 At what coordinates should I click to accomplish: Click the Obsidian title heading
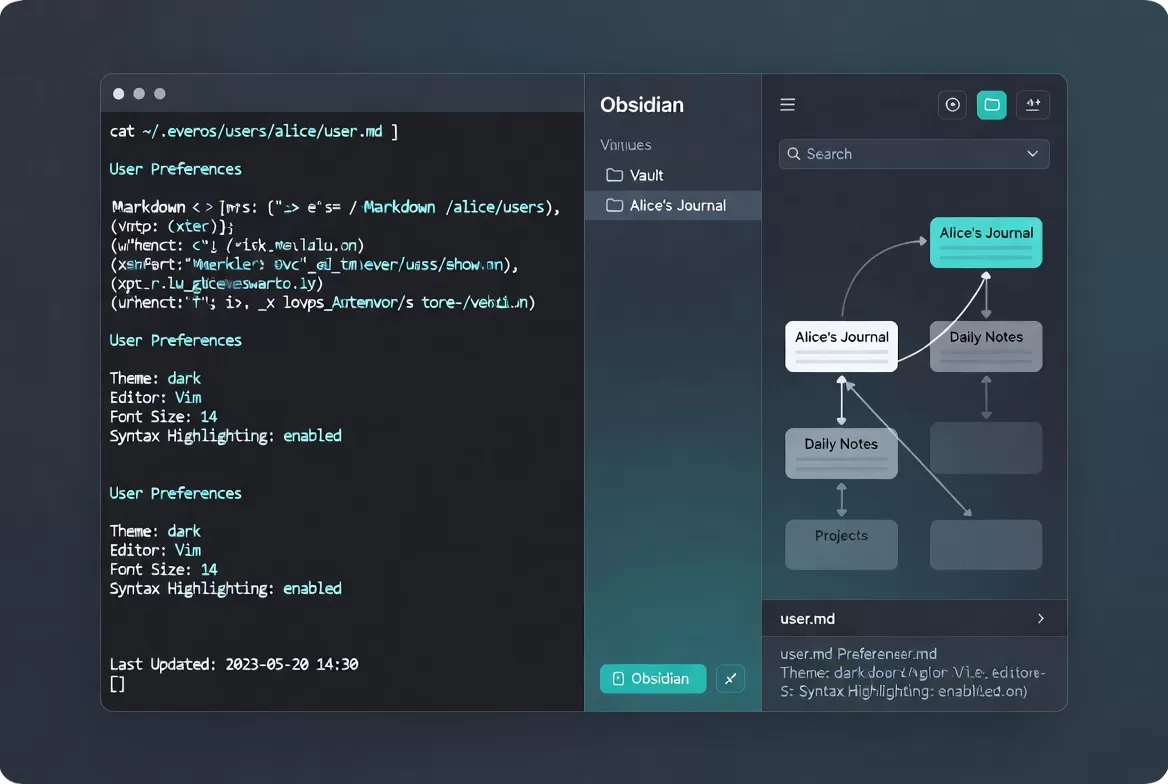tap(642, 105)
